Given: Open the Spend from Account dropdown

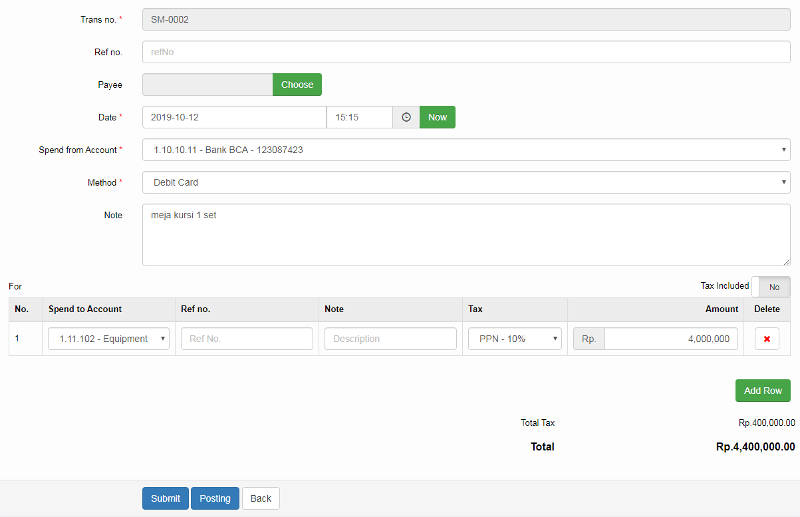Looking at the screenshot, I should point(466,150).
